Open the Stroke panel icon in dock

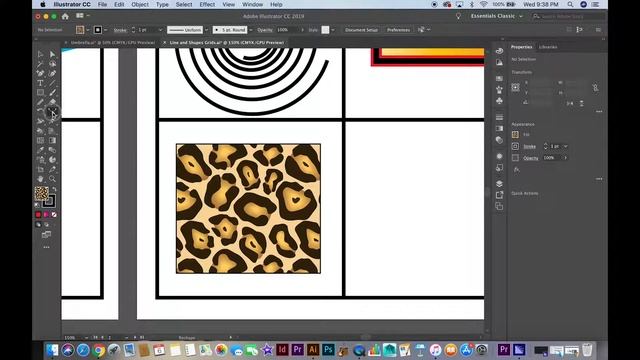click(499, 117)
